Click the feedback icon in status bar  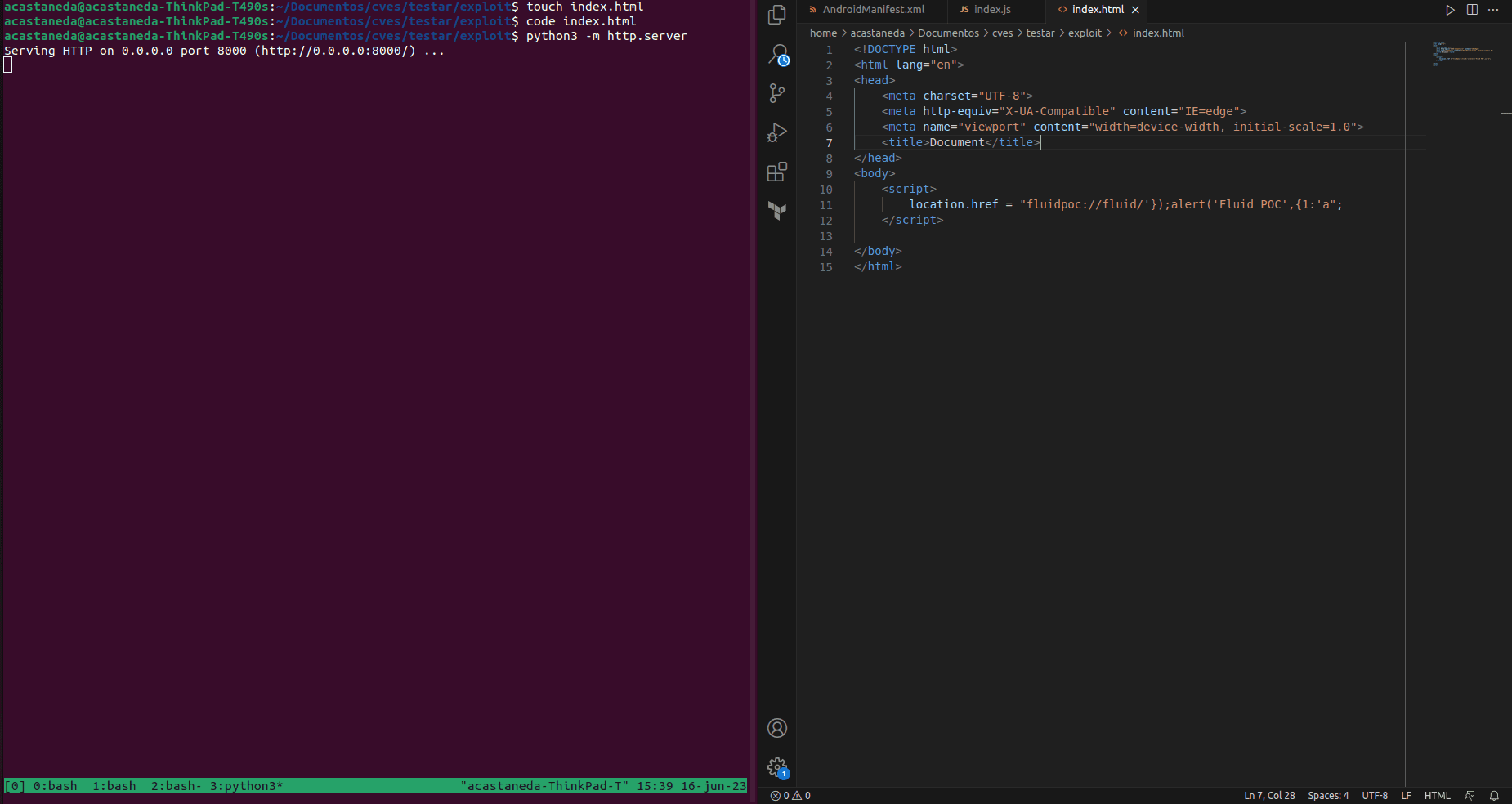[x=1470, y=796]
